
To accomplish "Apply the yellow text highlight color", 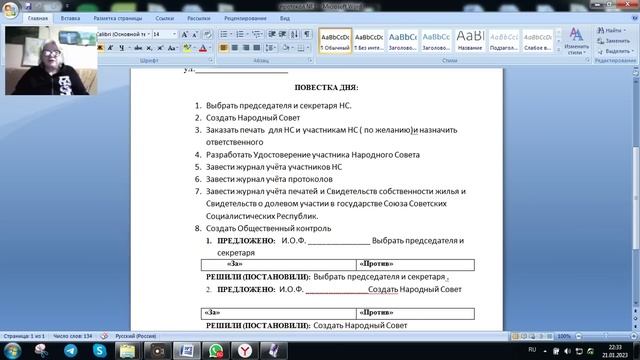I will click(187, 48).
